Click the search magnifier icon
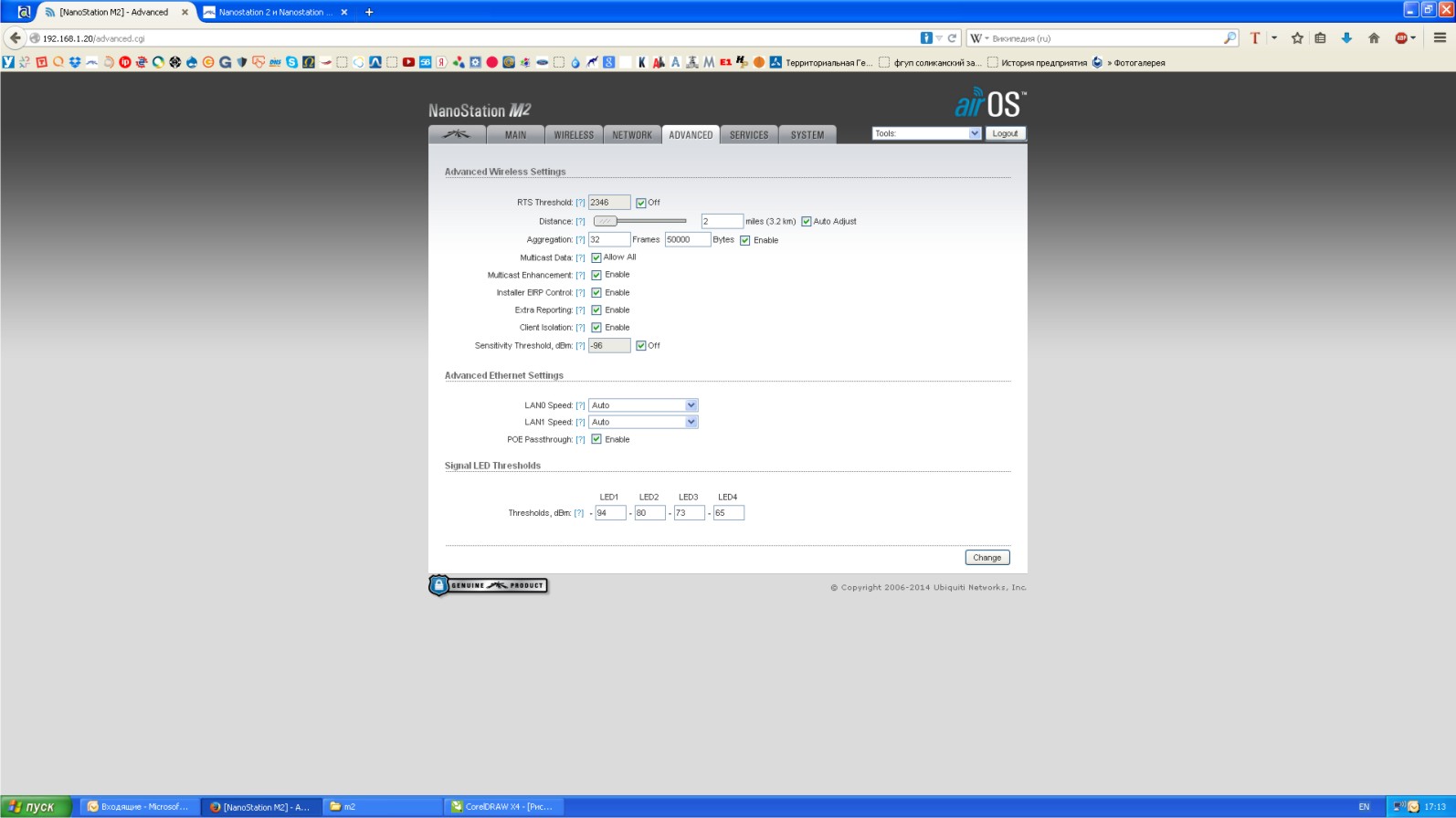The image size is (1456, 818). pyautogui.click(x=1229, y=38)
